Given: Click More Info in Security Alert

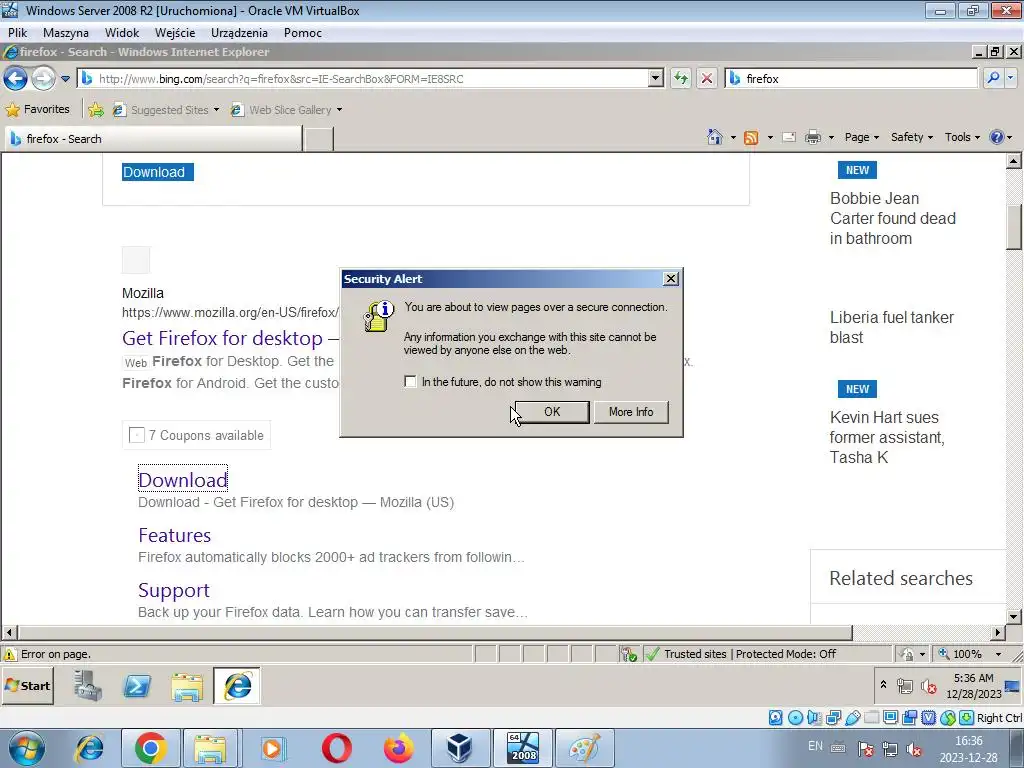Looking at the screenshot, I should coord(631,411).
